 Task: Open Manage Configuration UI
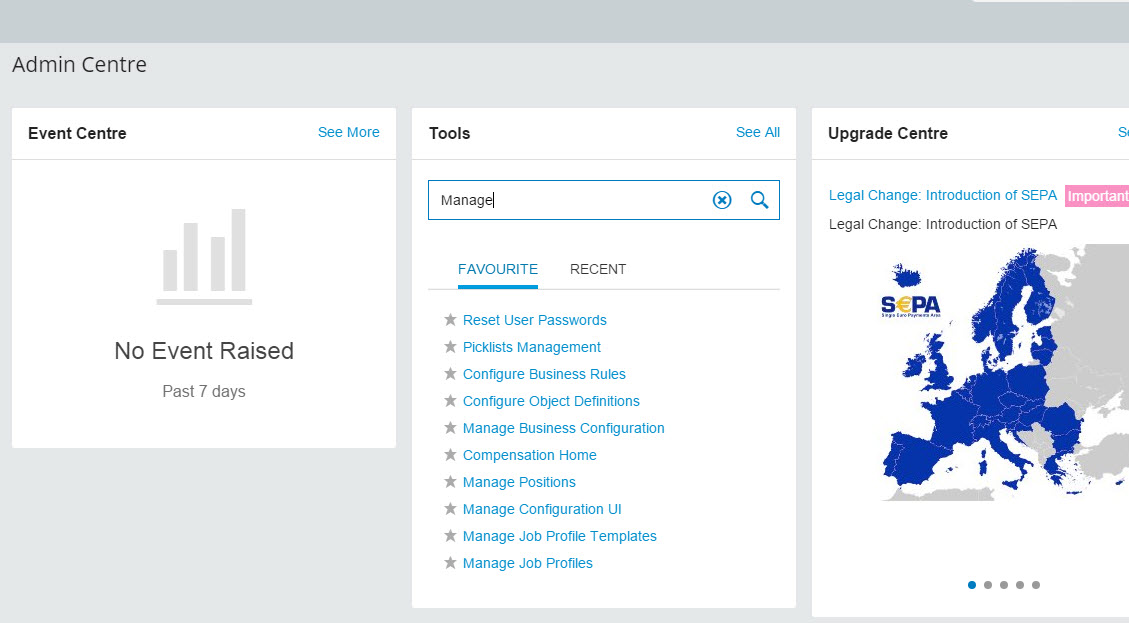coord(541,509)
